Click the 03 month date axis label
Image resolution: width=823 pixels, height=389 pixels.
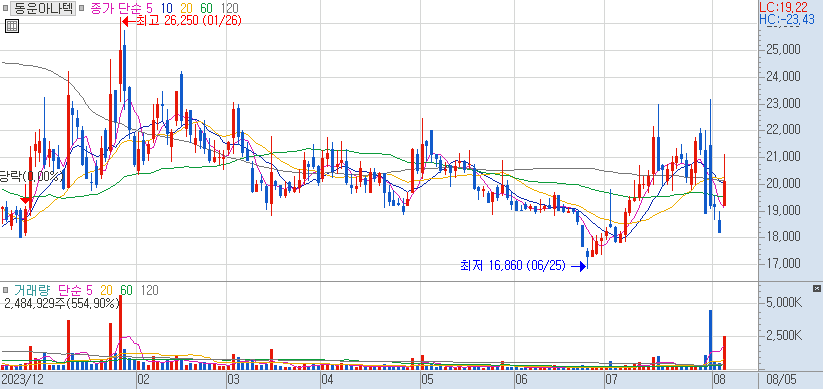pos(234,379)
